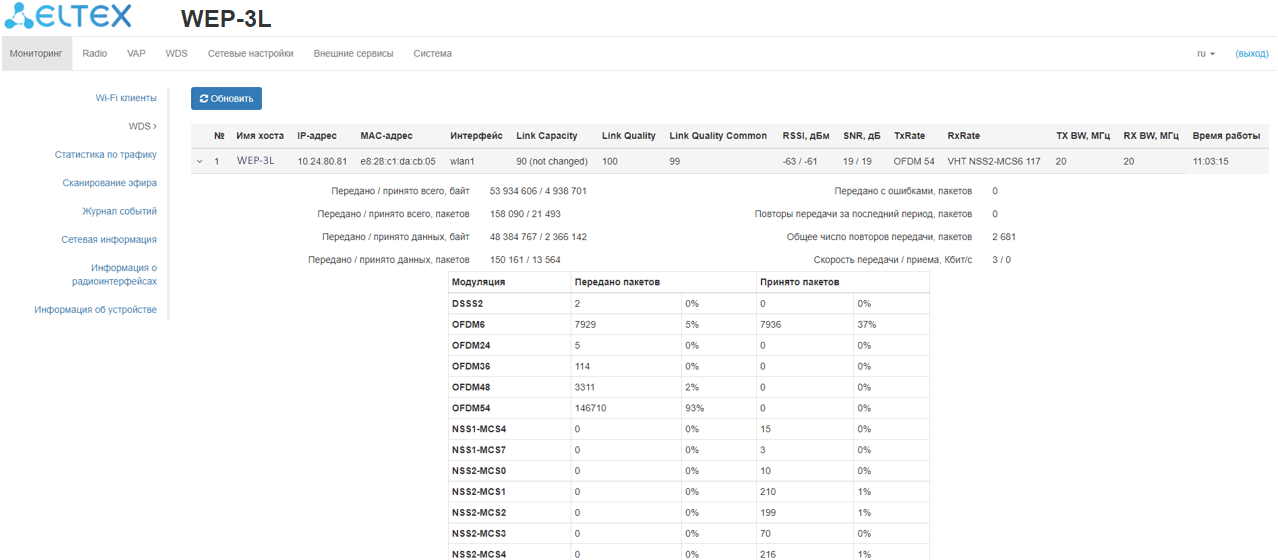Image resolution: width=1278 pixels, height=560 pixels.
Task: Open the Мониторинг tab
Action: coord(36,54)
